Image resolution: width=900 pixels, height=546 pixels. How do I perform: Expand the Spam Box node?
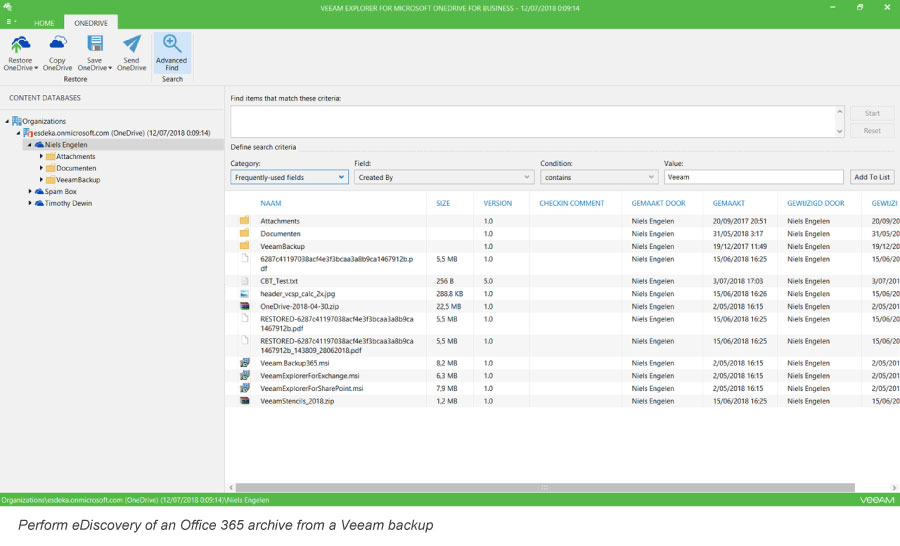click(x=30, y=191)
